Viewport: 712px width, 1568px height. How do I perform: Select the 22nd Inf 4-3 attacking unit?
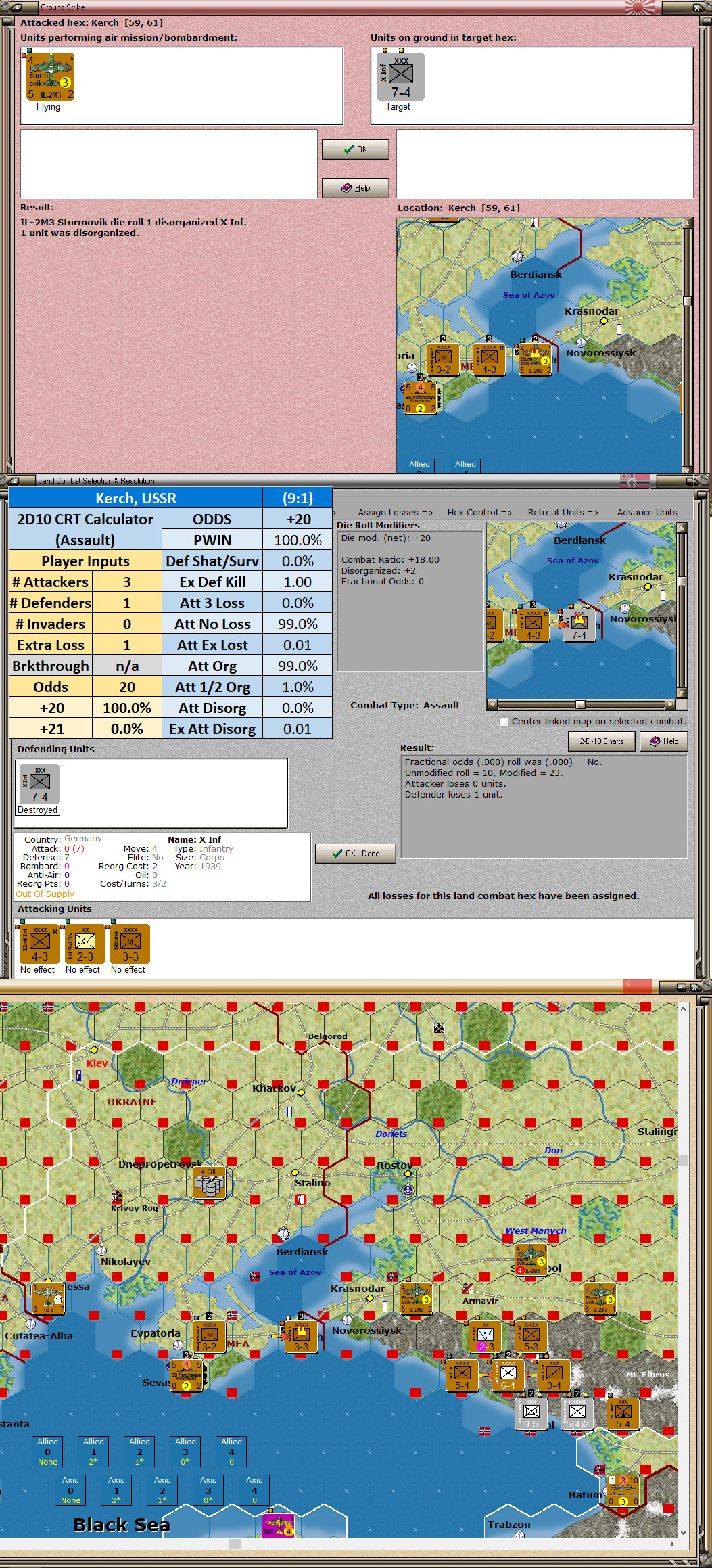[x=39, y=944]
